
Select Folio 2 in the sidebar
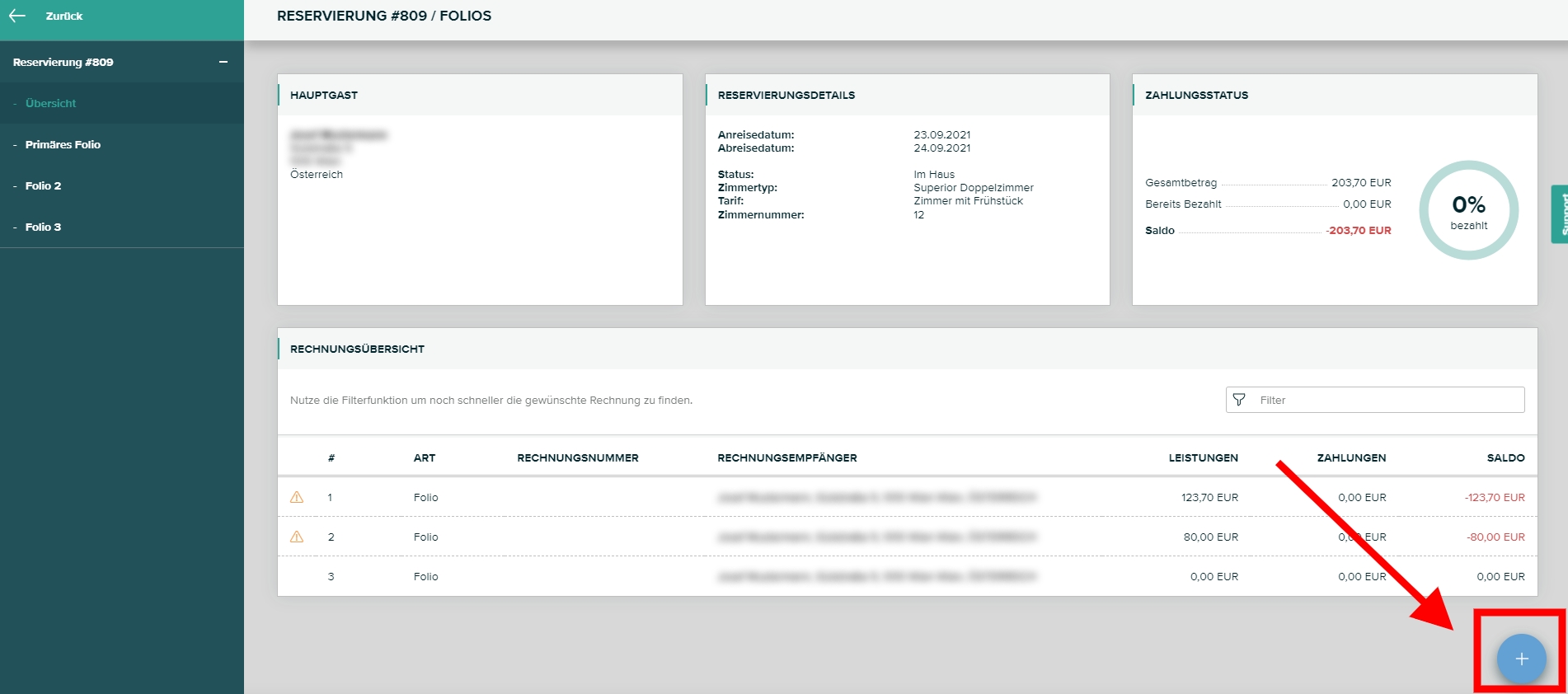[x=43, y=185]
